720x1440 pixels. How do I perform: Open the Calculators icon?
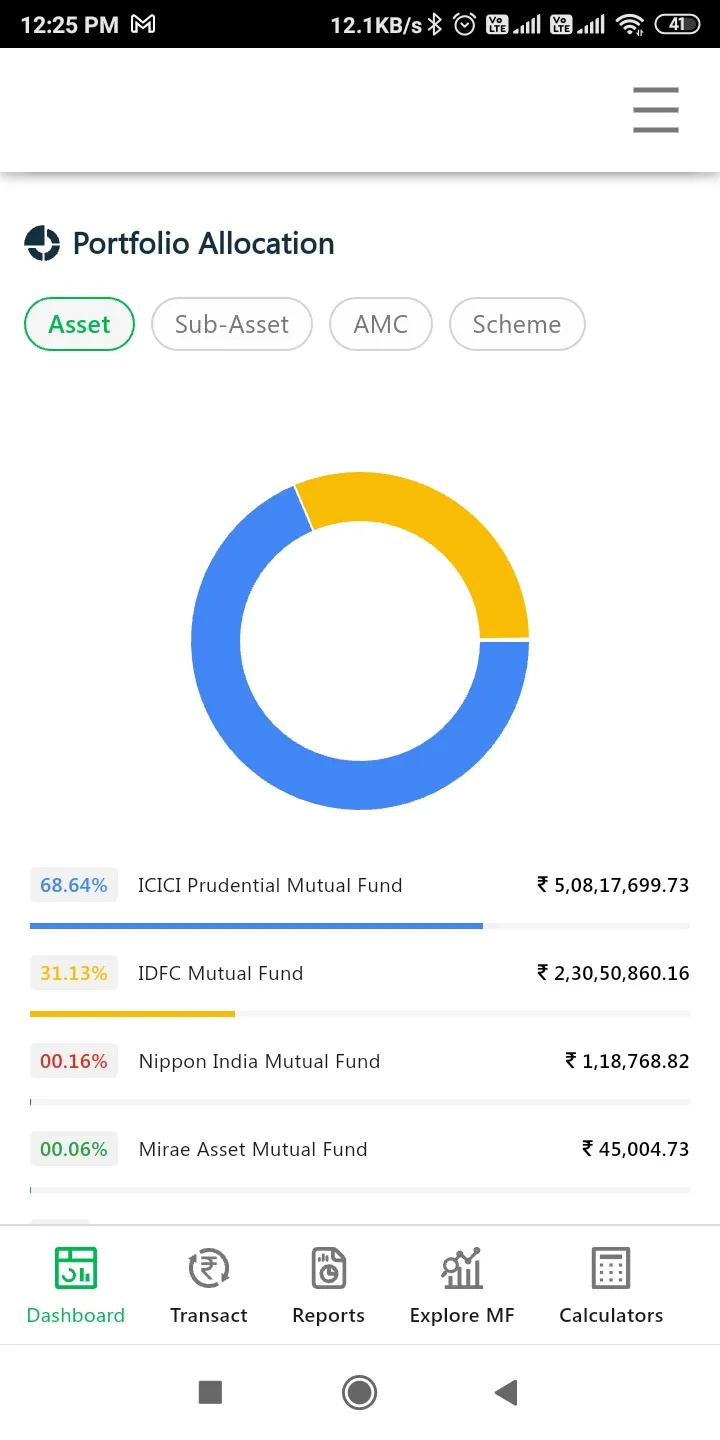point(611,1268)
